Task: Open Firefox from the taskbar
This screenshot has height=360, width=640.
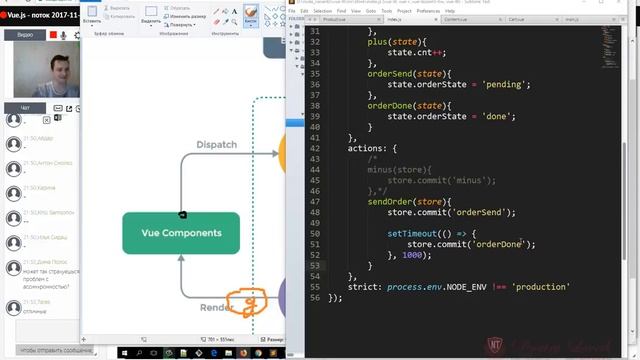Action: 244,353
